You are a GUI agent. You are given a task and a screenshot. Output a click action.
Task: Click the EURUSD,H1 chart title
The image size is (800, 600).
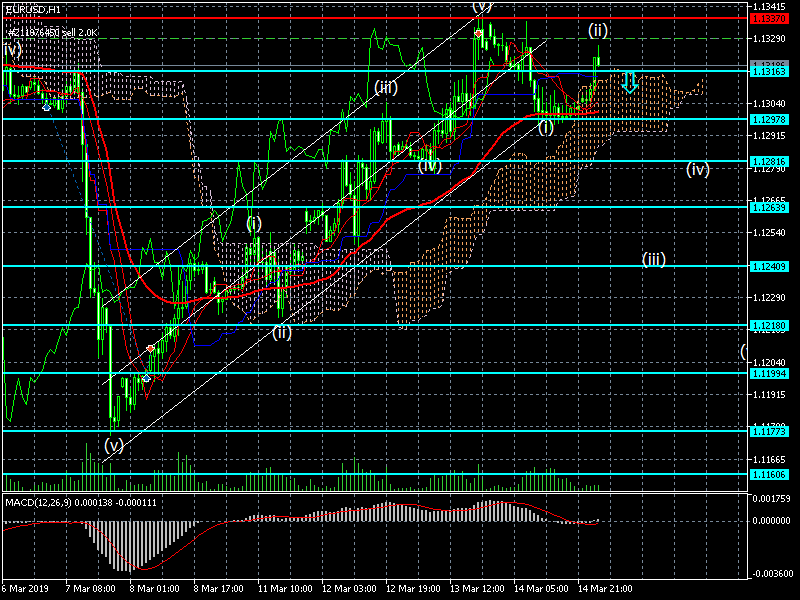(x=33, y=10)
